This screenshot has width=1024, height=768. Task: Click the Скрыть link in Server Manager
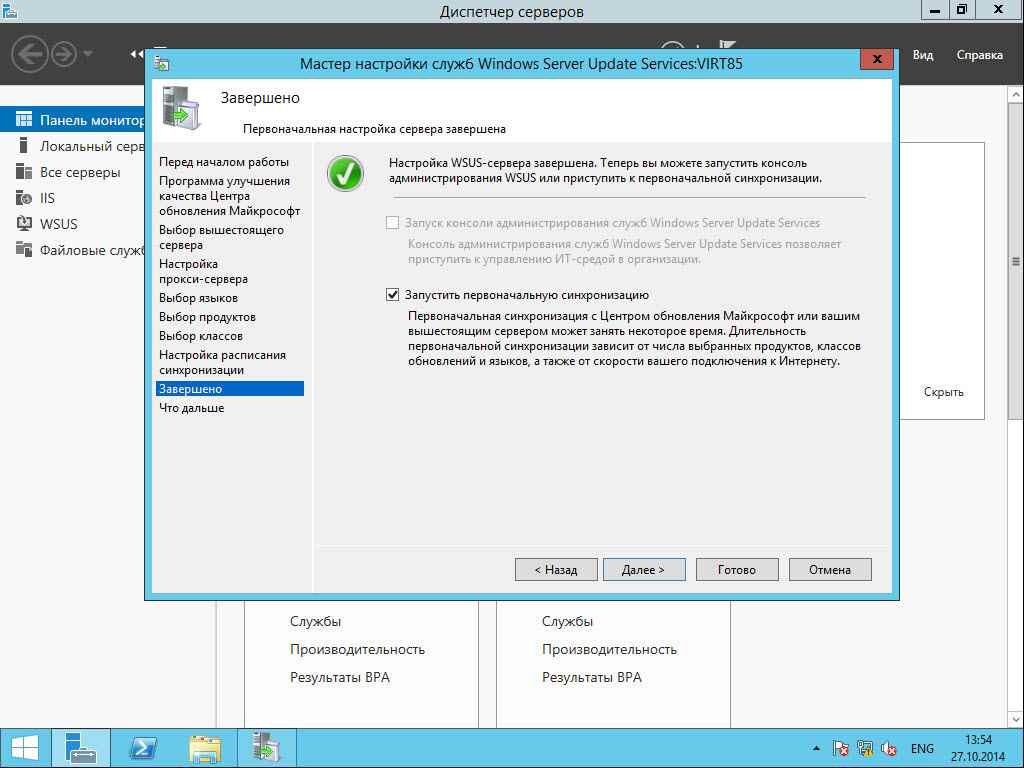coord(944,392)
